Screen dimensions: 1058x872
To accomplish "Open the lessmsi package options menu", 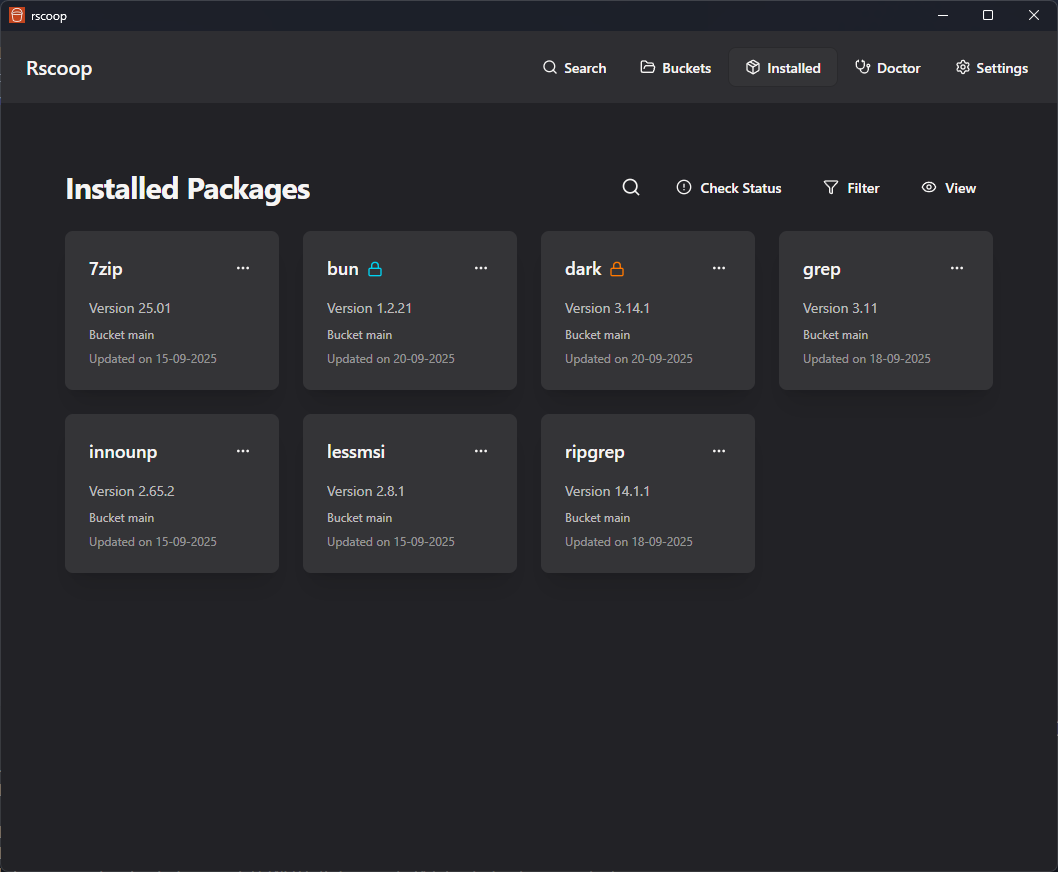I will 480,451.
